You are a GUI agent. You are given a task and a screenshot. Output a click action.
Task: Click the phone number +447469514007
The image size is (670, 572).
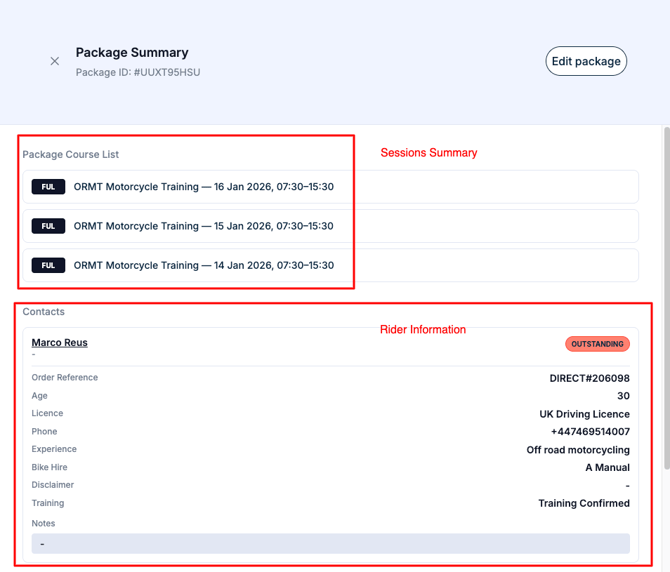pyautogui.click(x=590, y=432)
